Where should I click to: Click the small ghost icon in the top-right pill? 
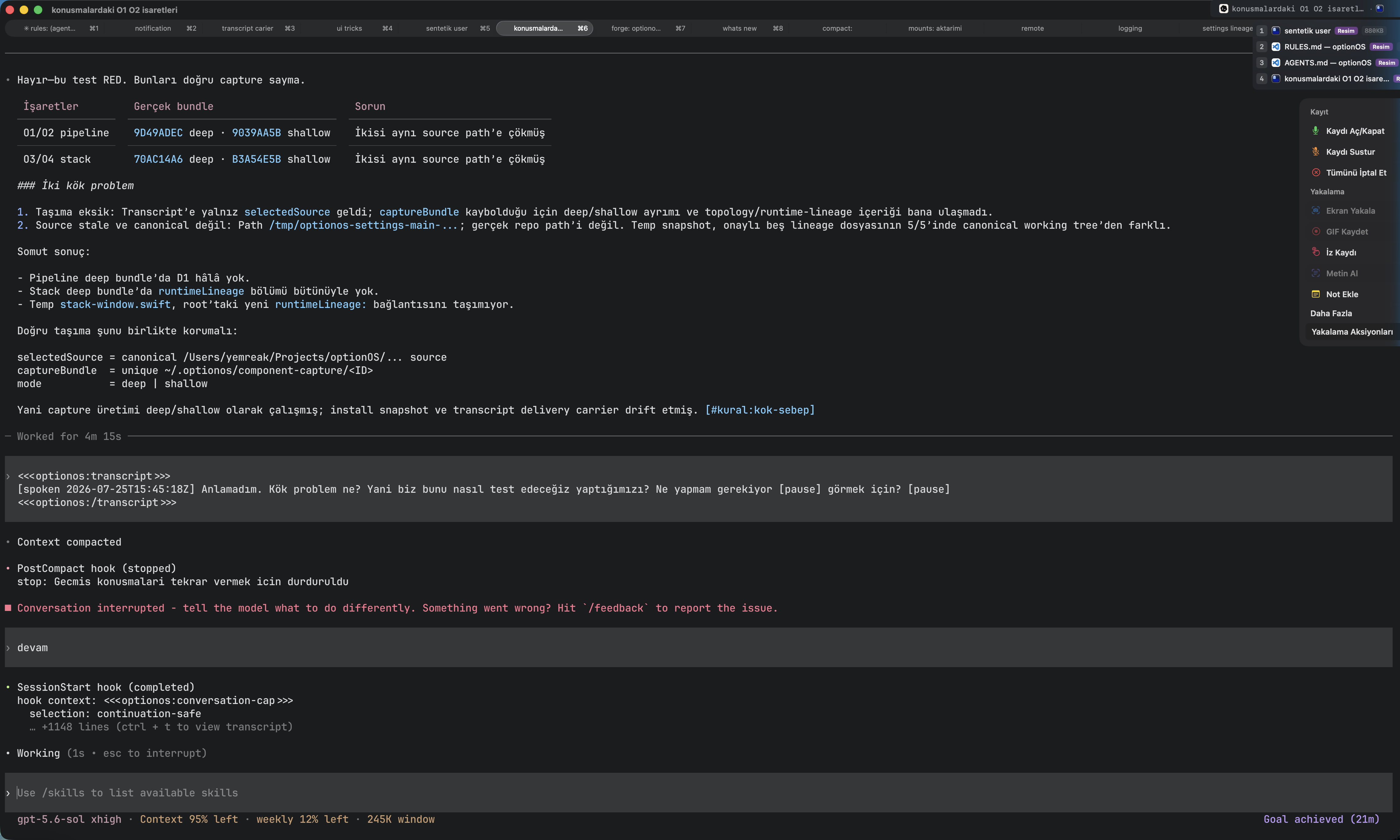pos(1380,9)
